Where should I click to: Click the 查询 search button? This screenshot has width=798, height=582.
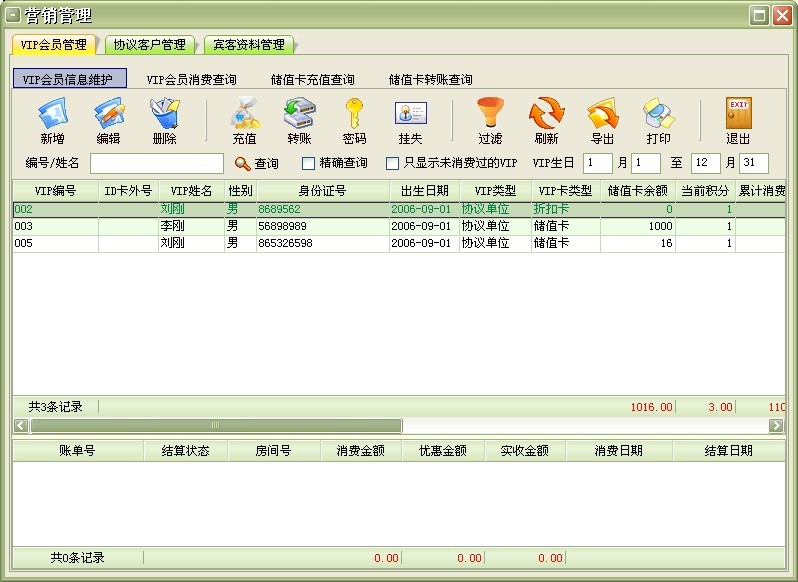(x=257, y=163)
